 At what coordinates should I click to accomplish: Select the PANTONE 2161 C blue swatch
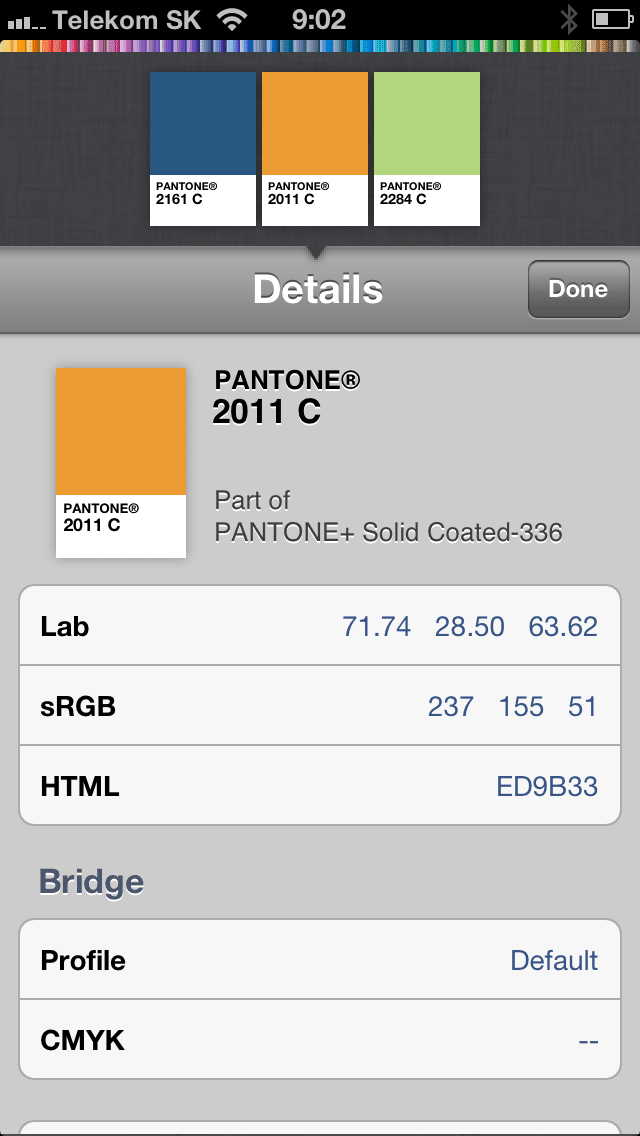coord(203,148)
